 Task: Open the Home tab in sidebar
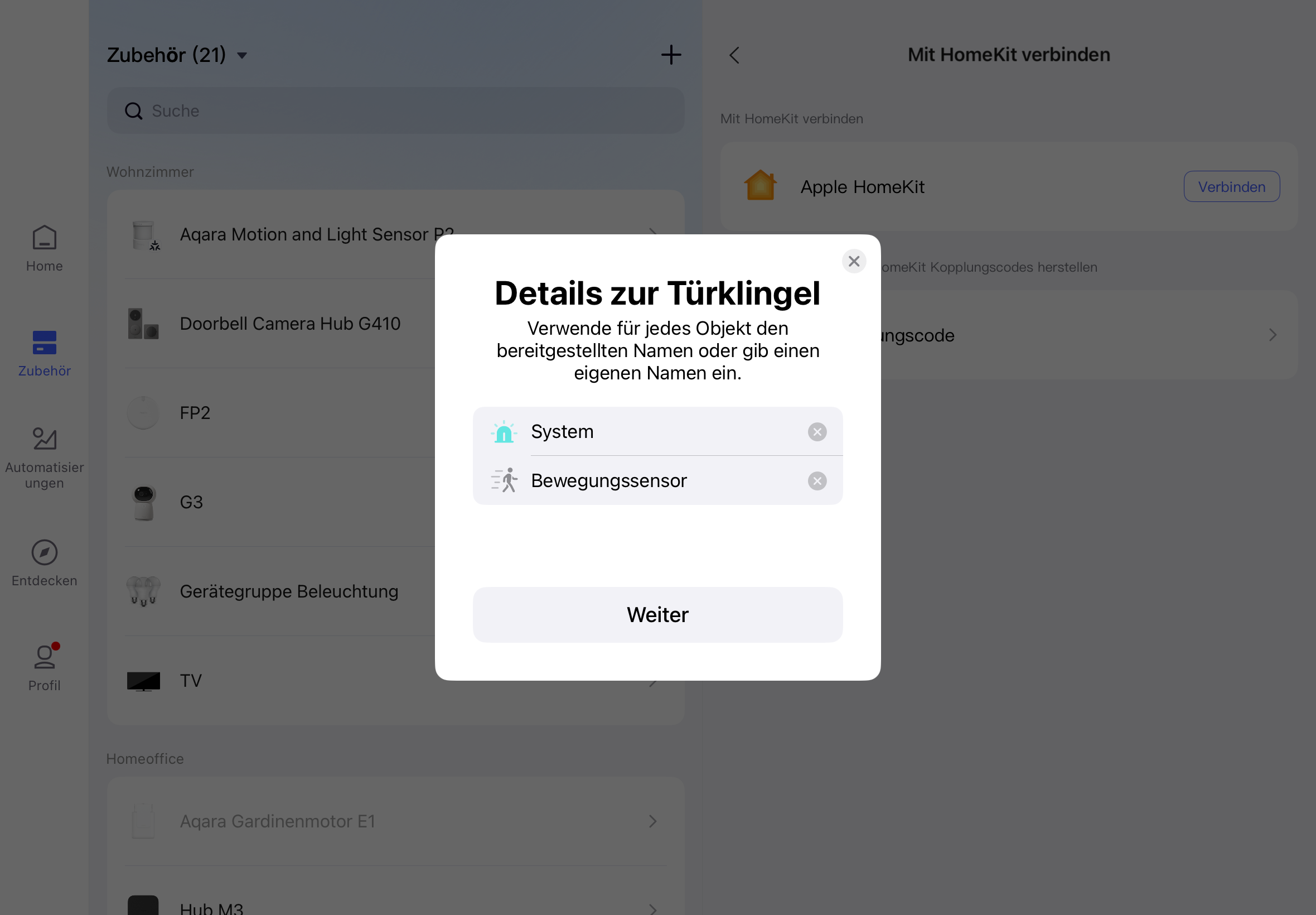(x=44, y=248)
